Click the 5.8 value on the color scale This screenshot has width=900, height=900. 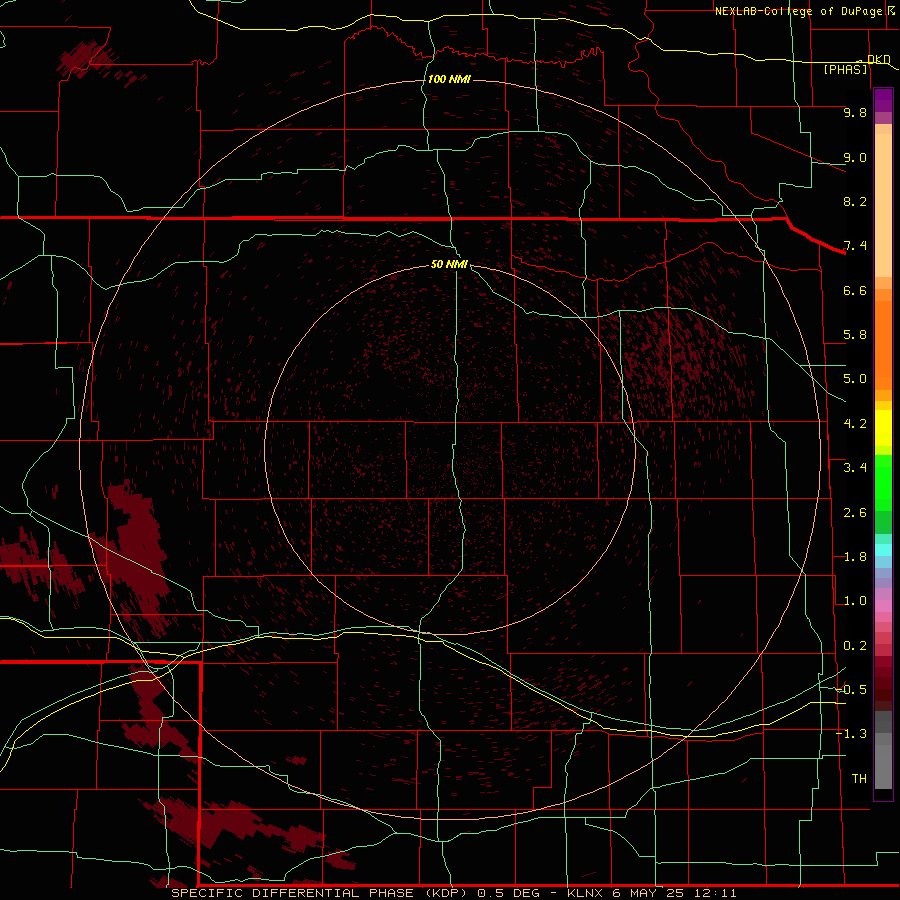coord(855,335)
